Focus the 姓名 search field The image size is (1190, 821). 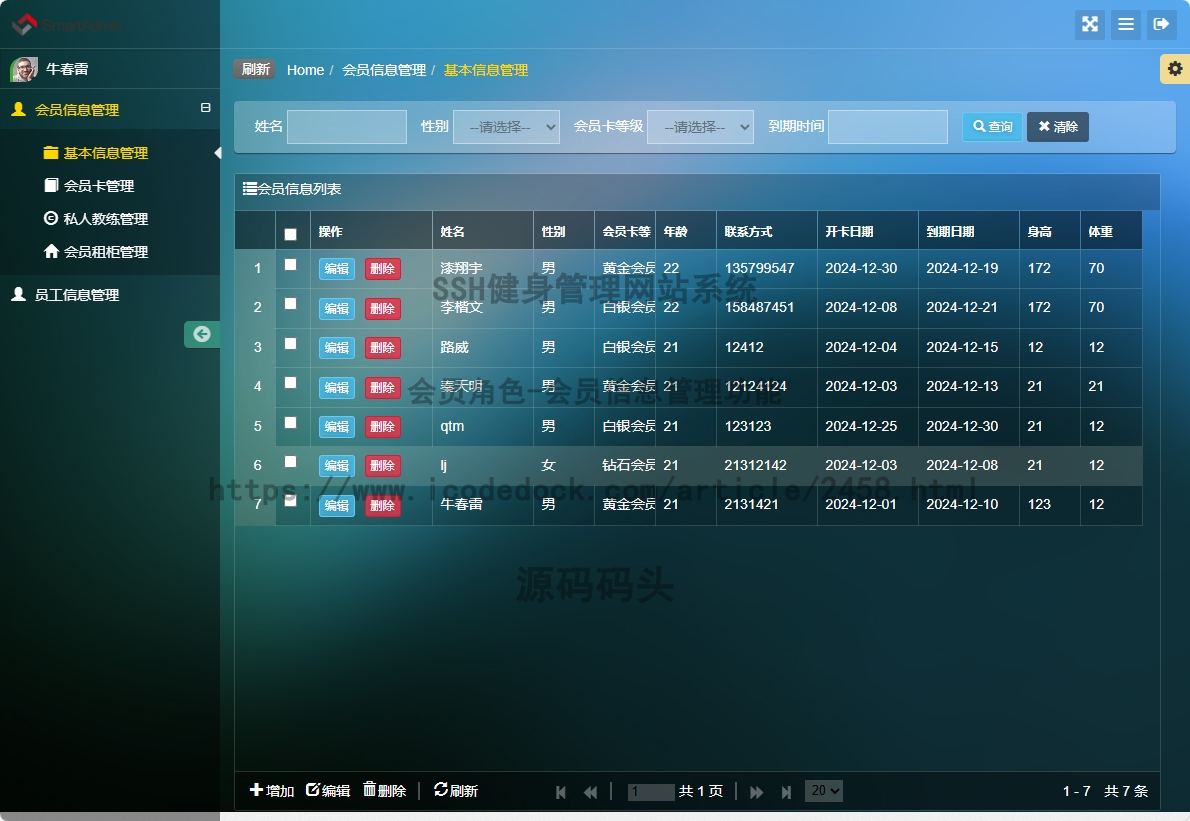[x=347, y=127]
